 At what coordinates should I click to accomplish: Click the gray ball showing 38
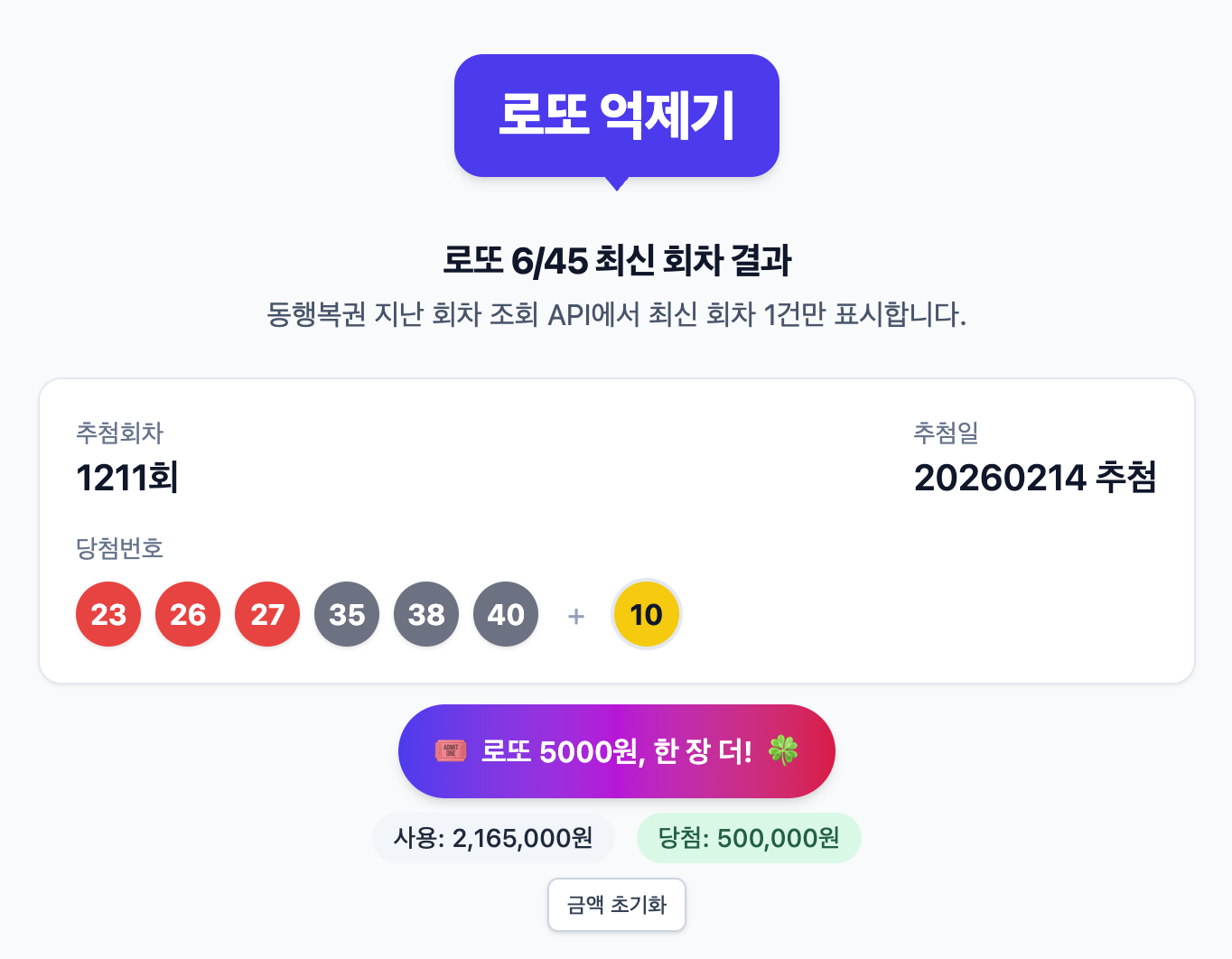point(426,614)
